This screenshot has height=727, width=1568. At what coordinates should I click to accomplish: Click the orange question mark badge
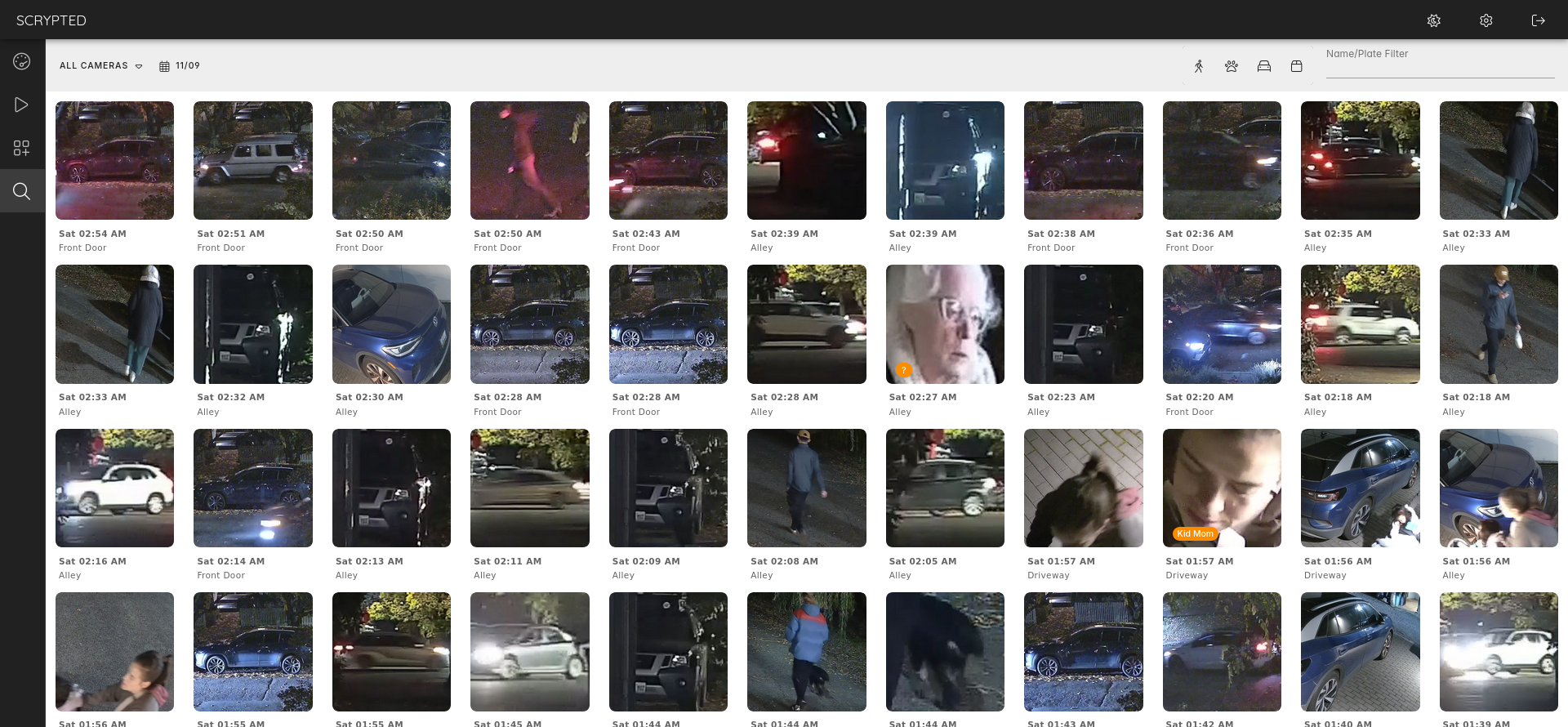[903, 370]
